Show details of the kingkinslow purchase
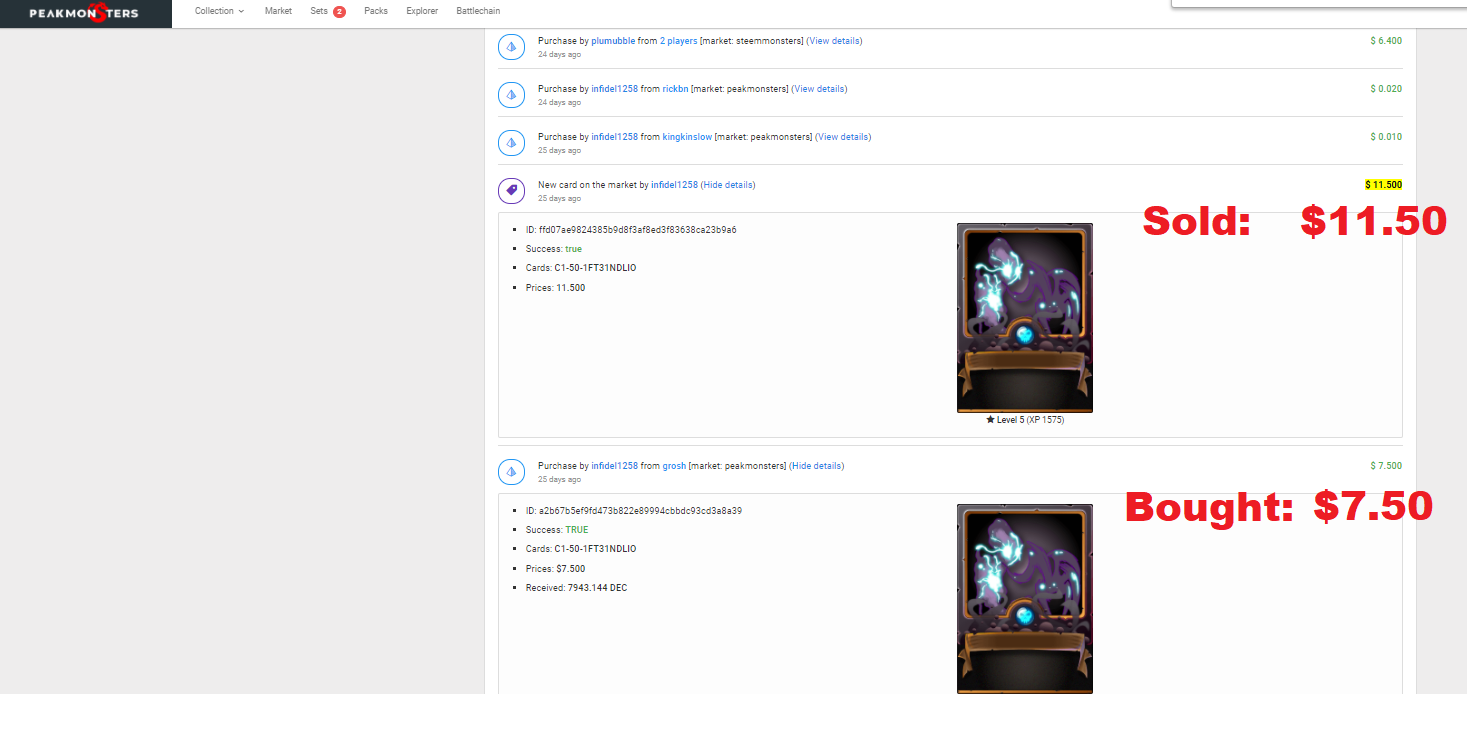1467x729 pixels. (843, 137)
